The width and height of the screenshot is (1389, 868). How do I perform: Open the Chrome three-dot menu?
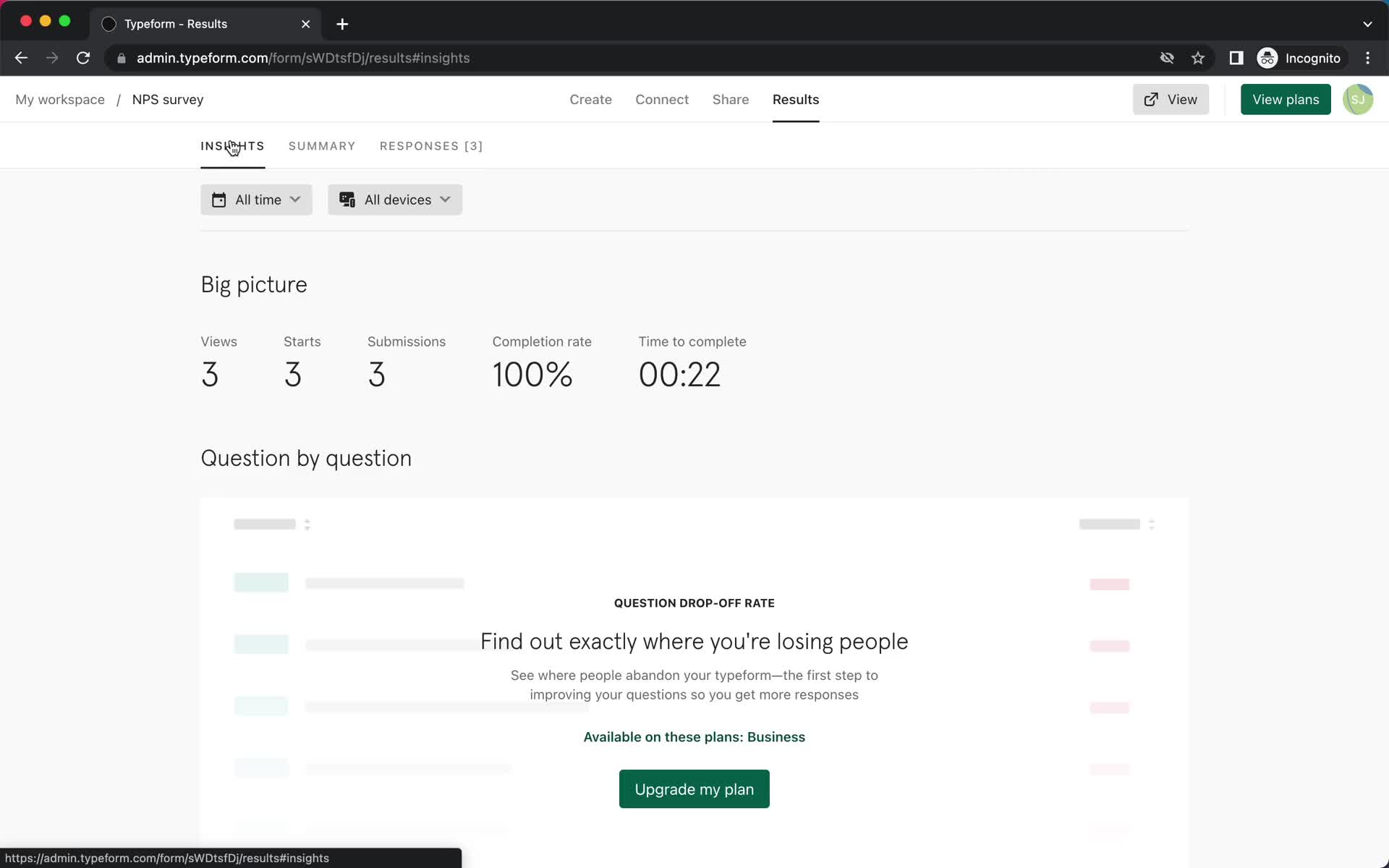1367,58
